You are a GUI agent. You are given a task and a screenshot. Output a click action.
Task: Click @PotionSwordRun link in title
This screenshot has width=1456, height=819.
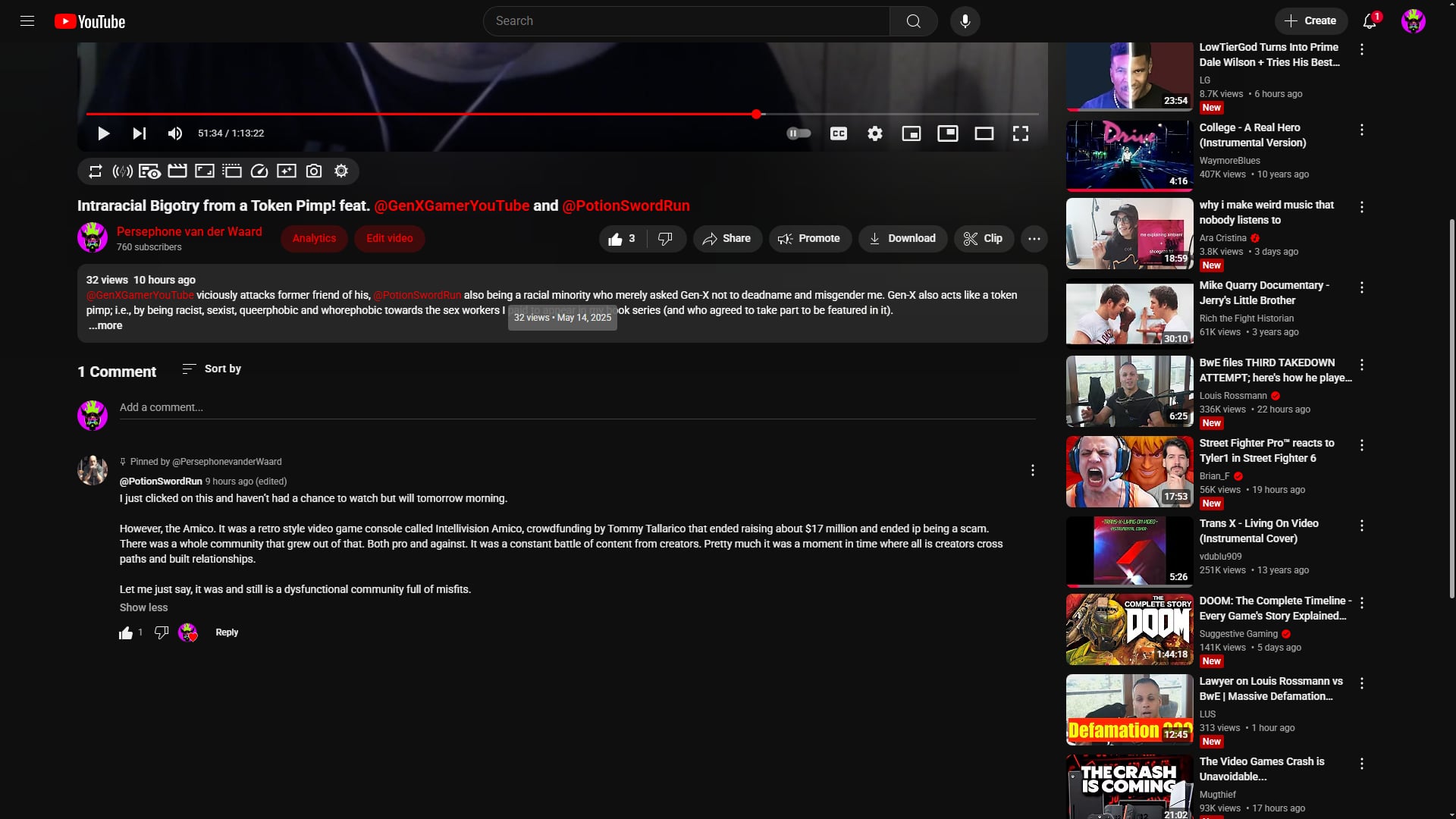point(626,206)
